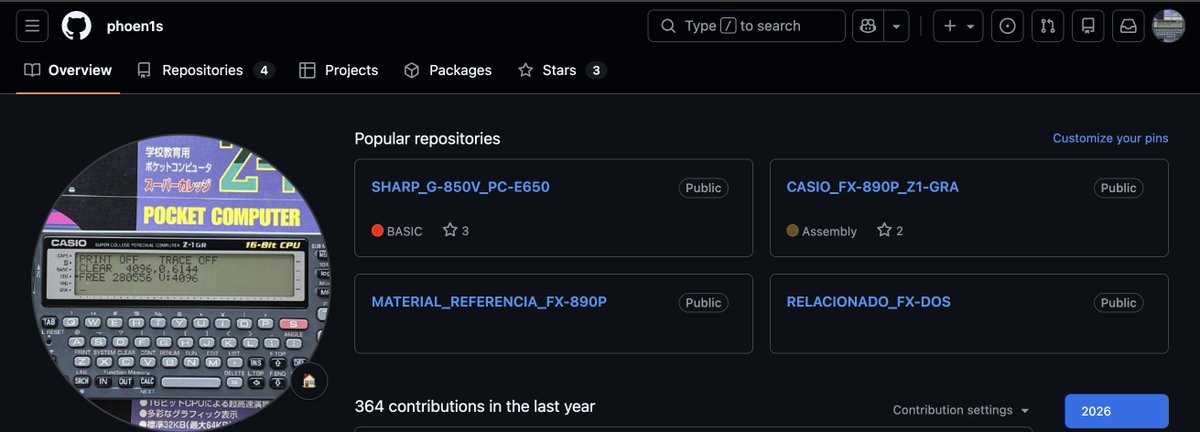Click the Stars count badge 3

596,70
